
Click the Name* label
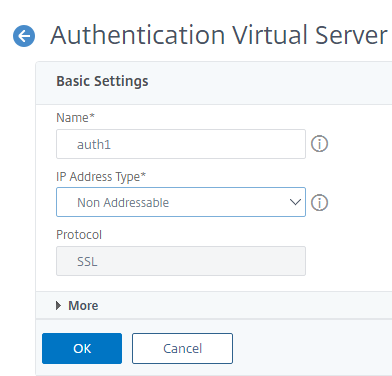coord(76,118)
